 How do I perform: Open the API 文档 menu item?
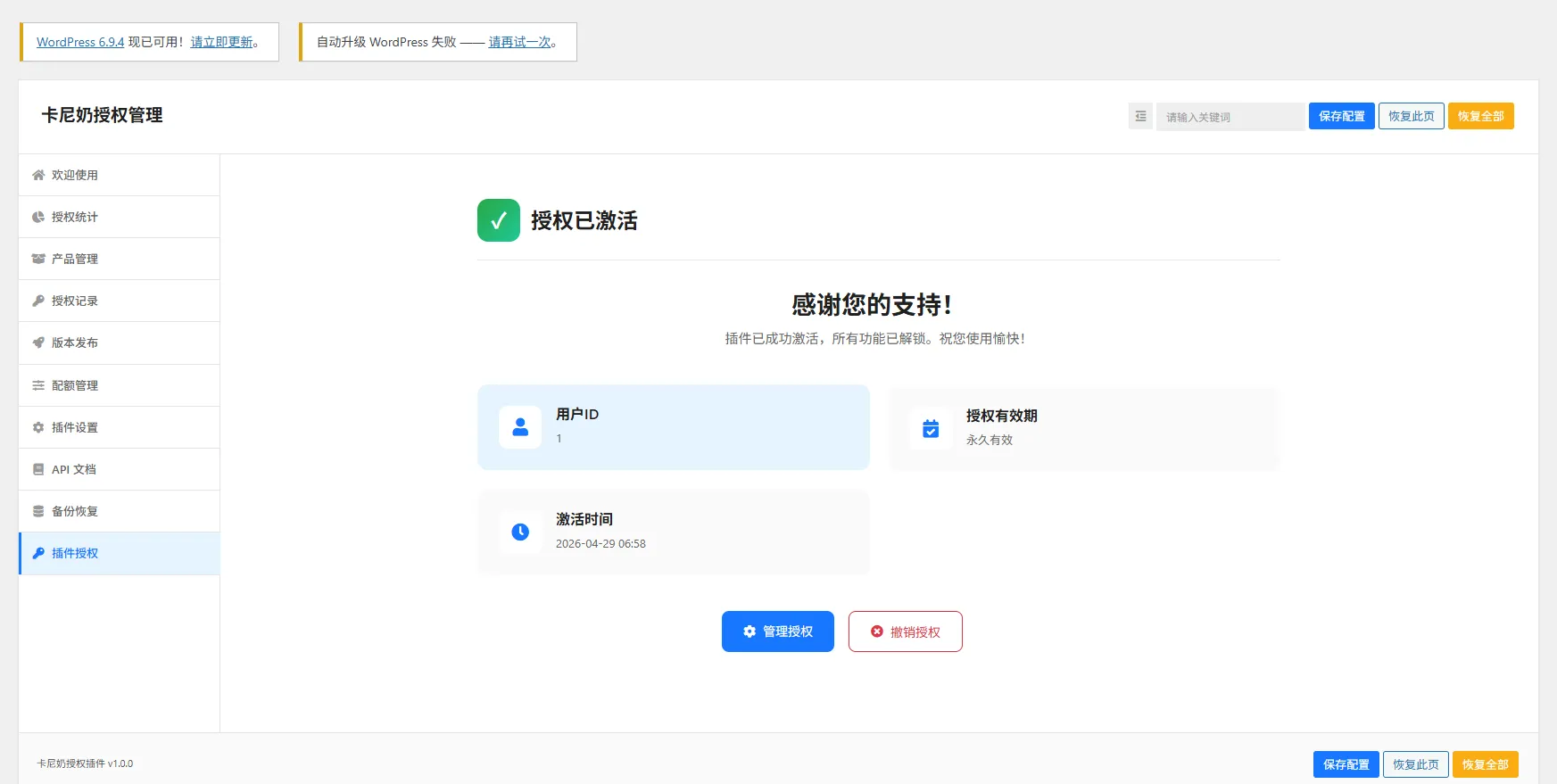[74, 469]
